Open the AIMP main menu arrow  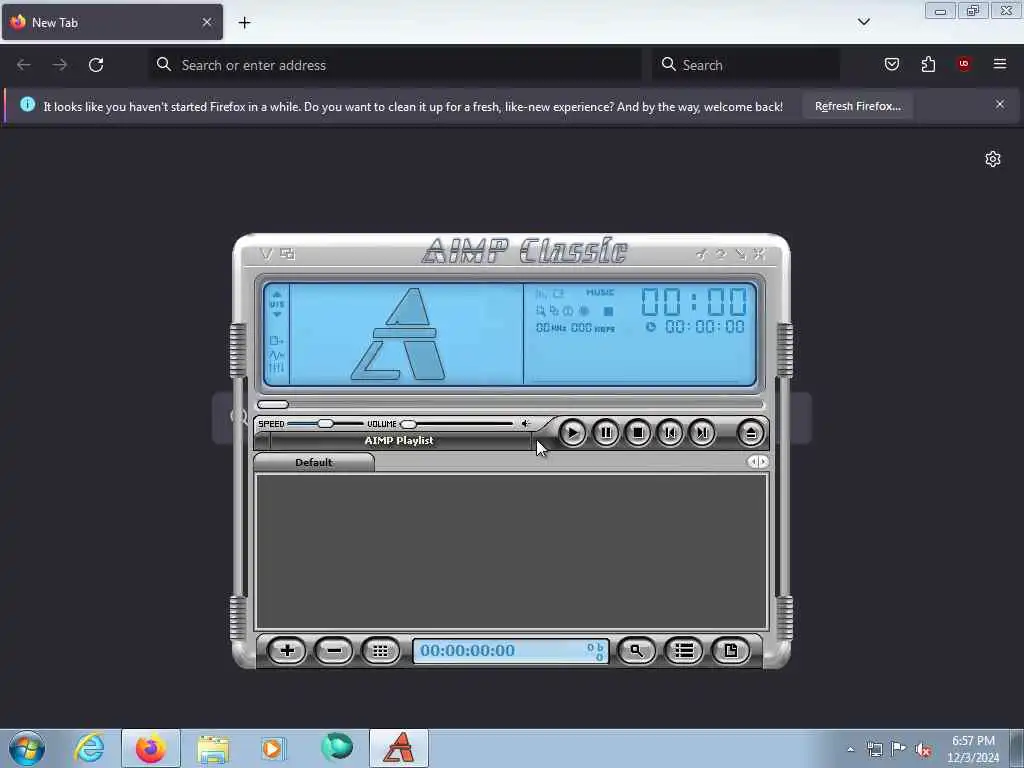pos(266,254)
